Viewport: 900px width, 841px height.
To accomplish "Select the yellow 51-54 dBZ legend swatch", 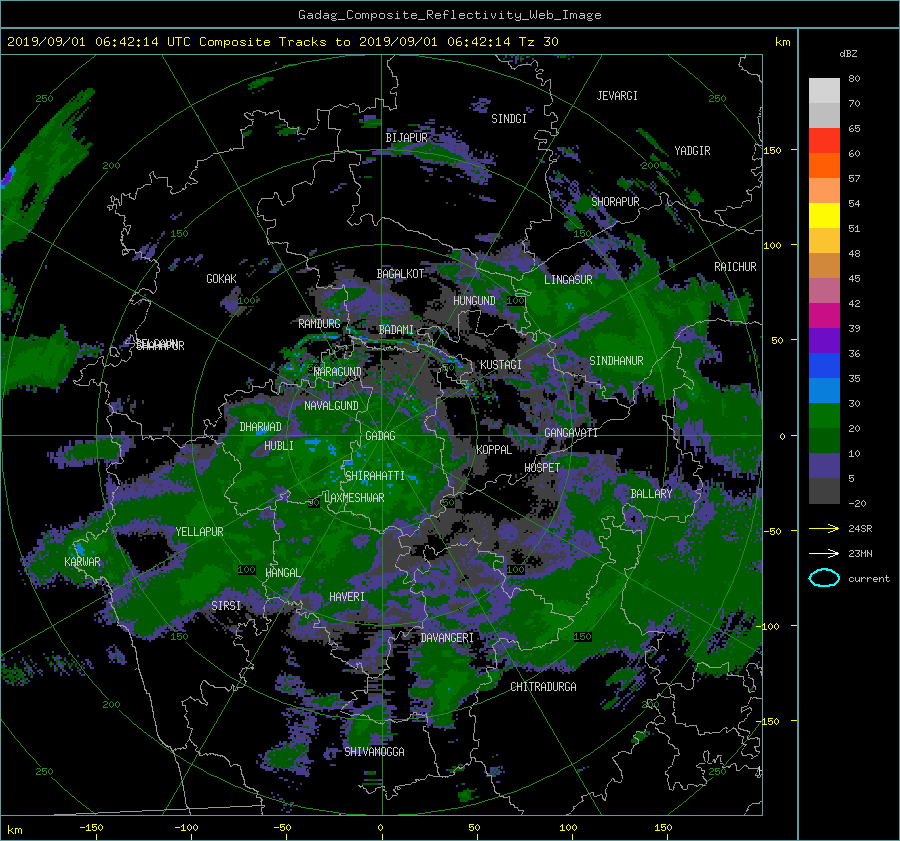I will (x=824, y=216).
